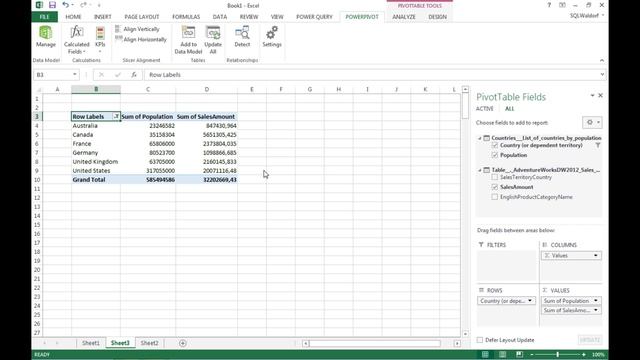Switch to the ANALYZE tab
Screen dimensions: 640x360
[404, 17]
